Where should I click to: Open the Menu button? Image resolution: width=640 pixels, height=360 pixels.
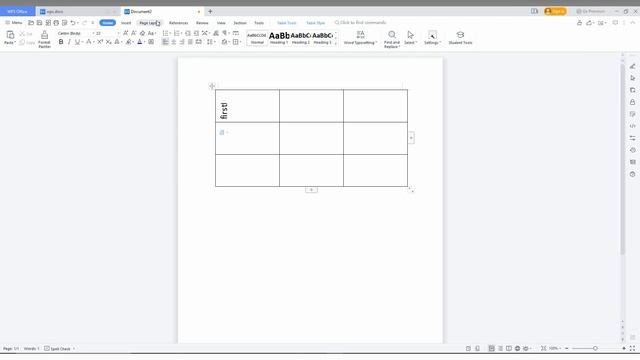point(14,23)
